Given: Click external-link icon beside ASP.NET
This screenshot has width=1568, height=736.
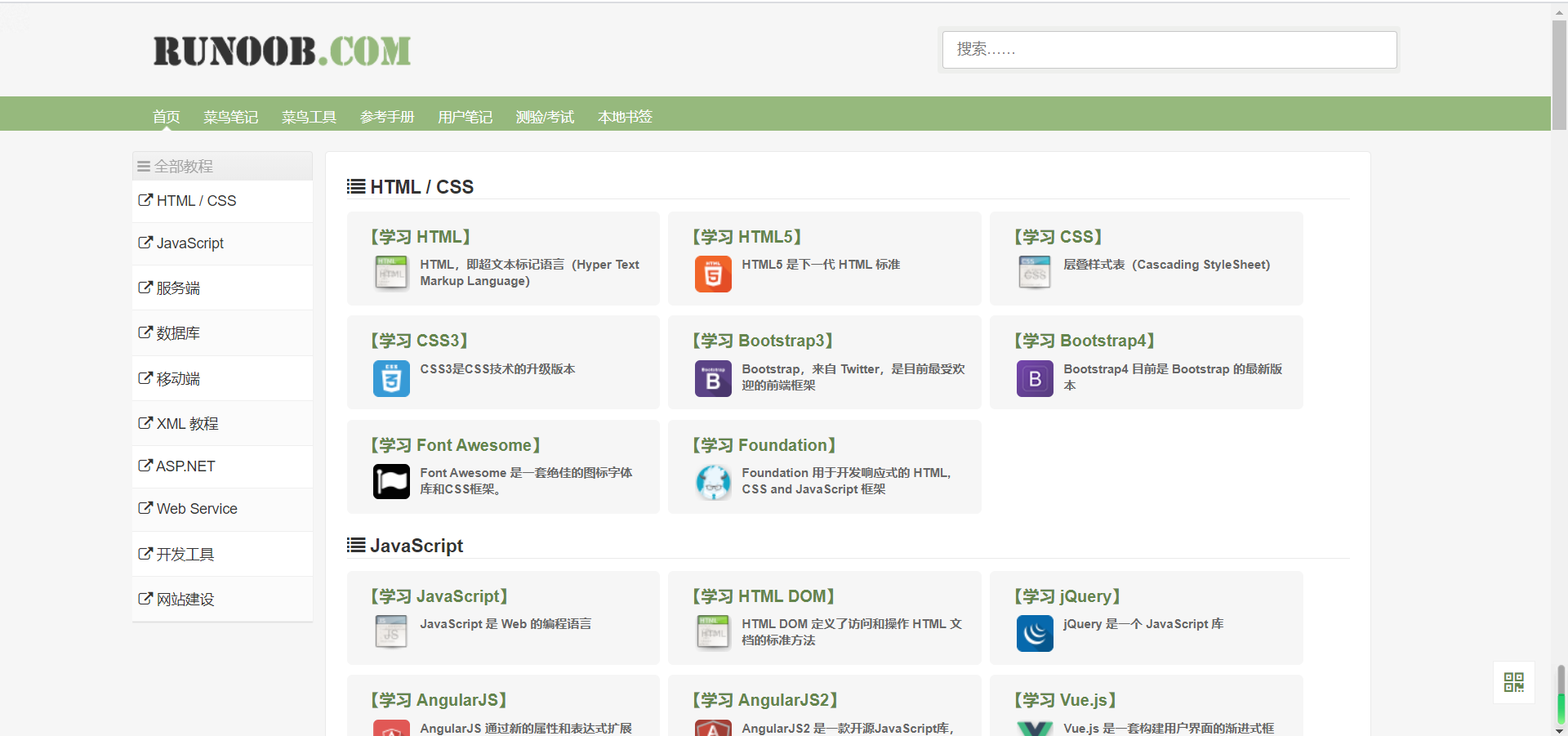Looking at the screenshot, I should coord(145,466).
